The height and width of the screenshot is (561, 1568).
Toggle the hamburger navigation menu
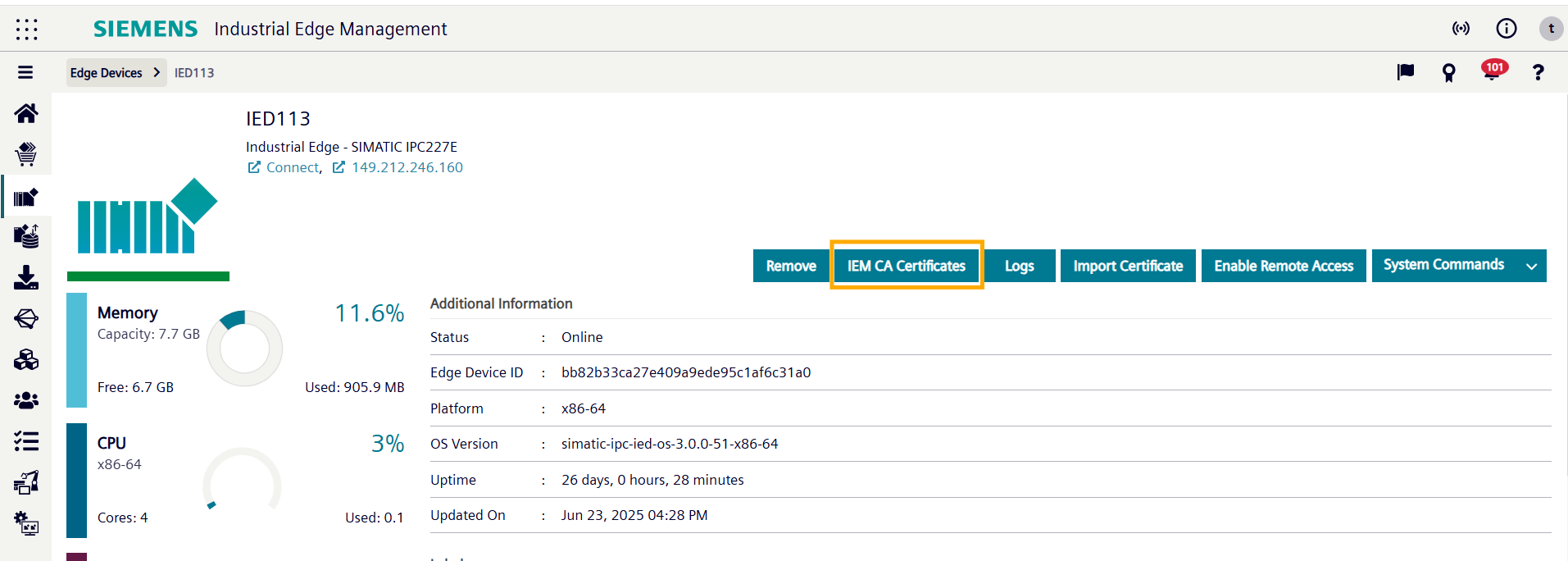(25, 73)
